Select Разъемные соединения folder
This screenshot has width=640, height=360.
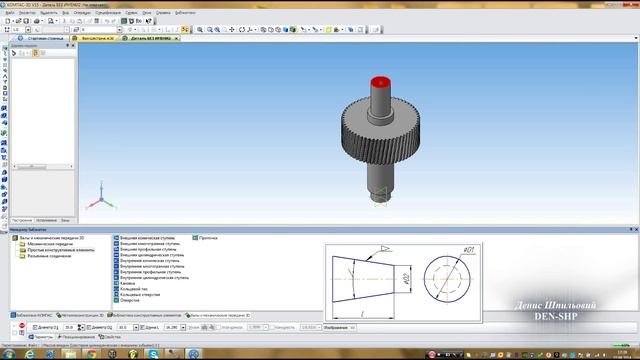pos(49,256)
